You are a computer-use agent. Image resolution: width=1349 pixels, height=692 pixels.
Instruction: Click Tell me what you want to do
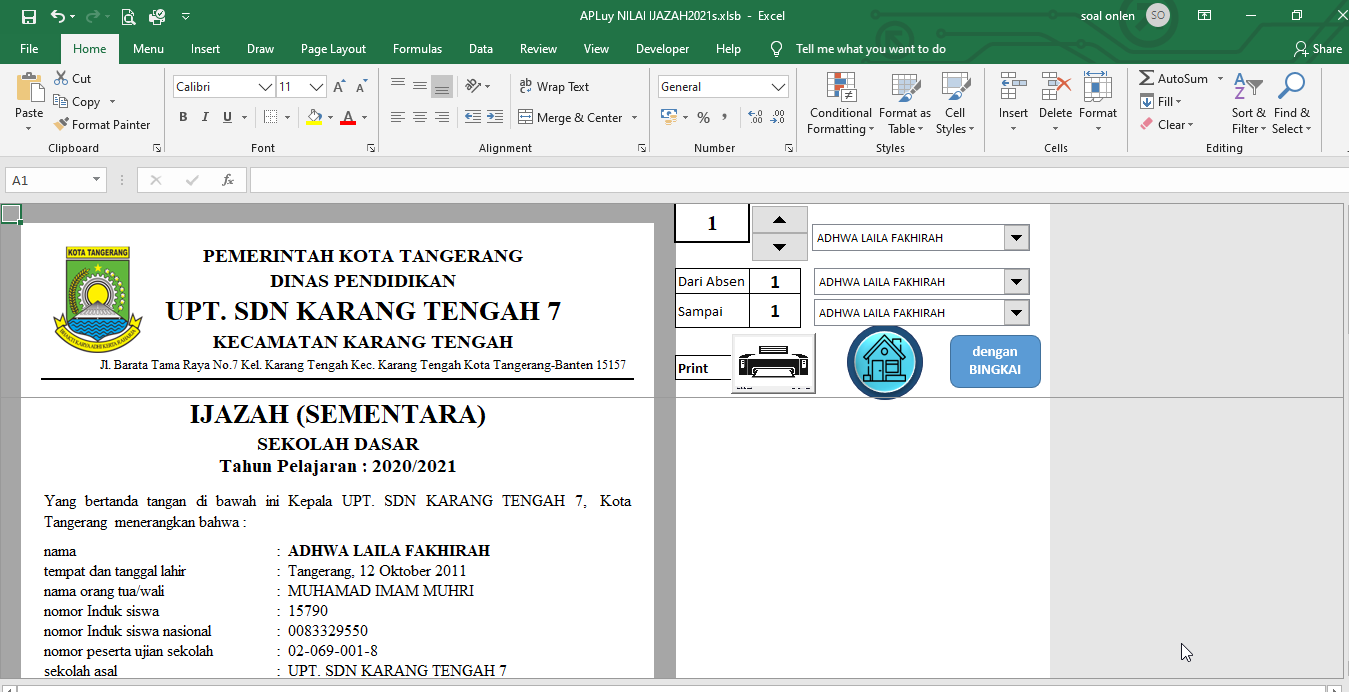click(x=870, y=49)
